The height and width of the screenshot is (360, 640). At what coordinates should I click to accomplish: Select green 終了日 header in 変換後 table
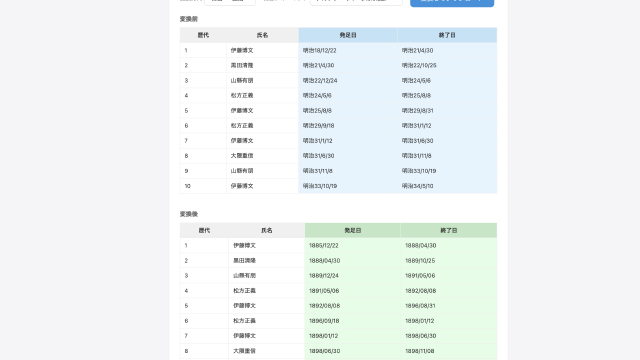[x=449, y=230]
